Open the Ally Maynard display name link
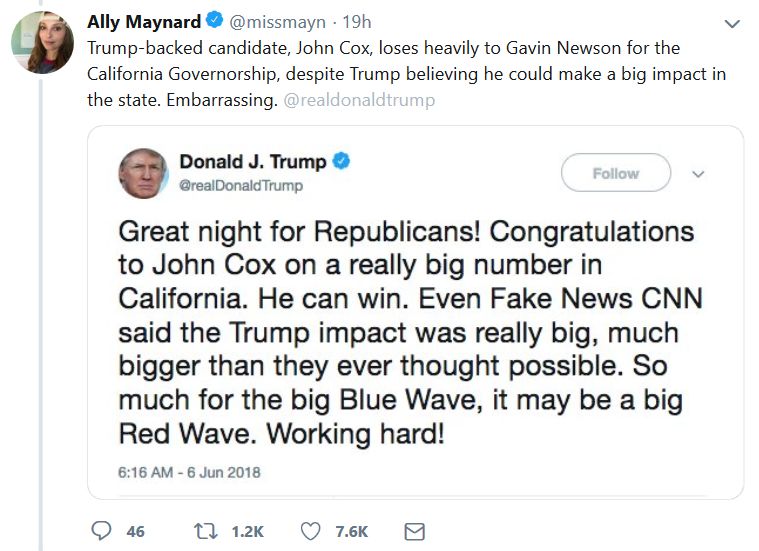Screen dimensions: 759x551 [x=143, y=22]
